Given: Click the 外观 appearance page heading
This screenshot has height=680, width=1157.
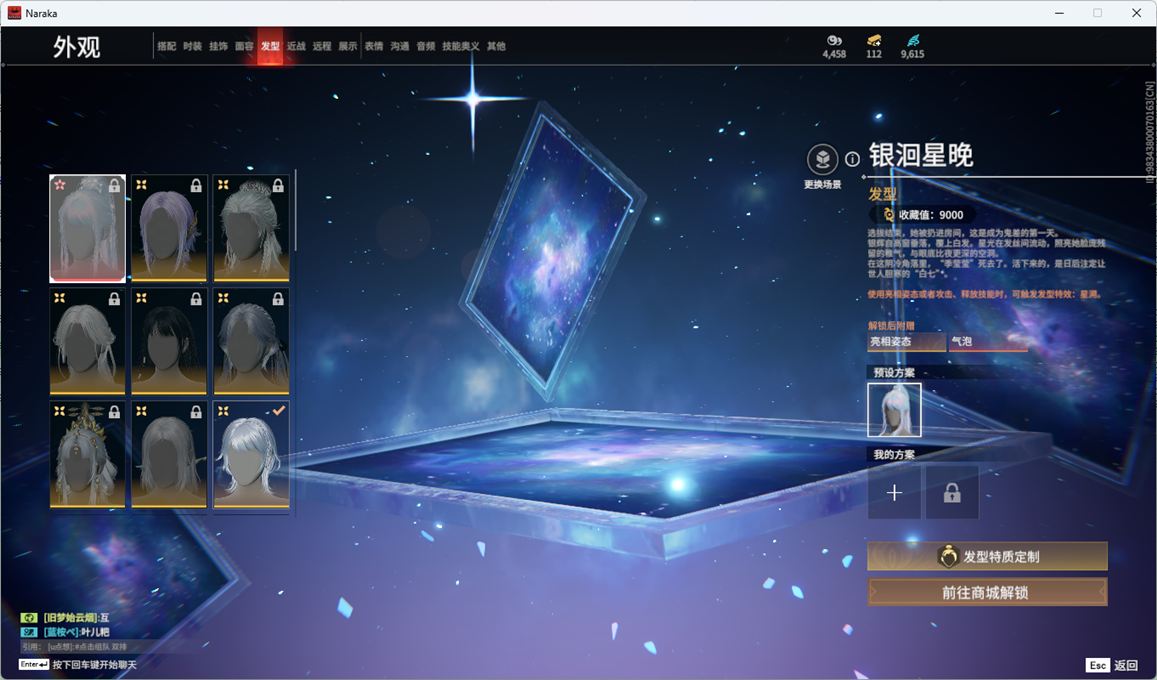Looking at the screenshot, I should (x=76, y=47).
